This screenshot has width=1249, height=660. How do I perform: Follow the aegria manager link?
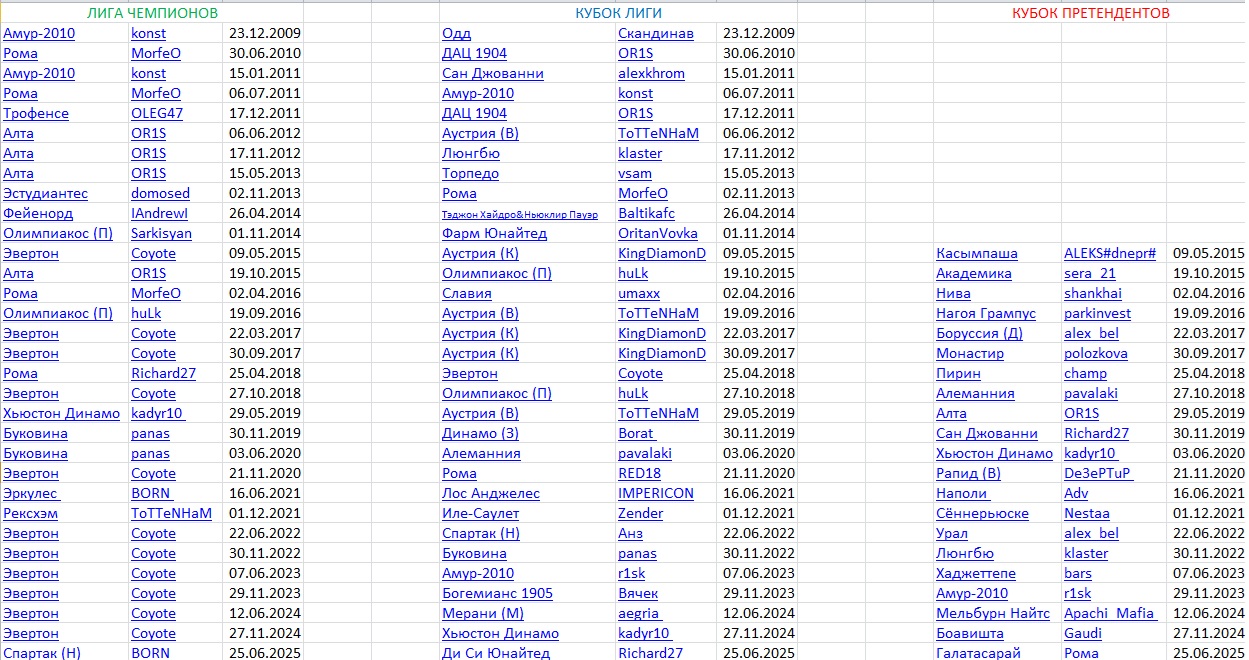point(639,613)
